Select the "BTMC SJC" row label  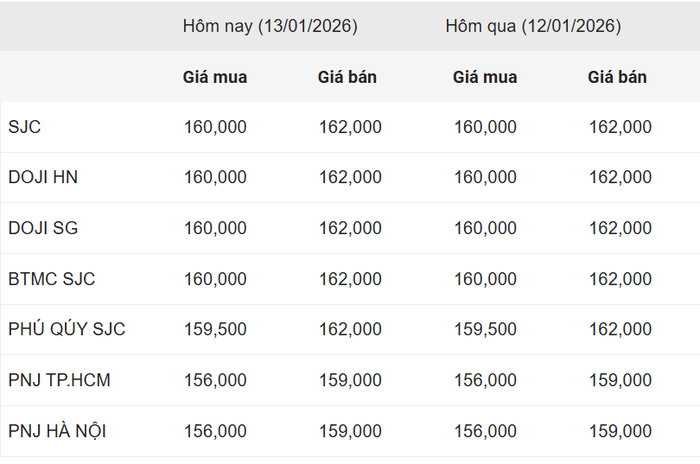point(51,279)
